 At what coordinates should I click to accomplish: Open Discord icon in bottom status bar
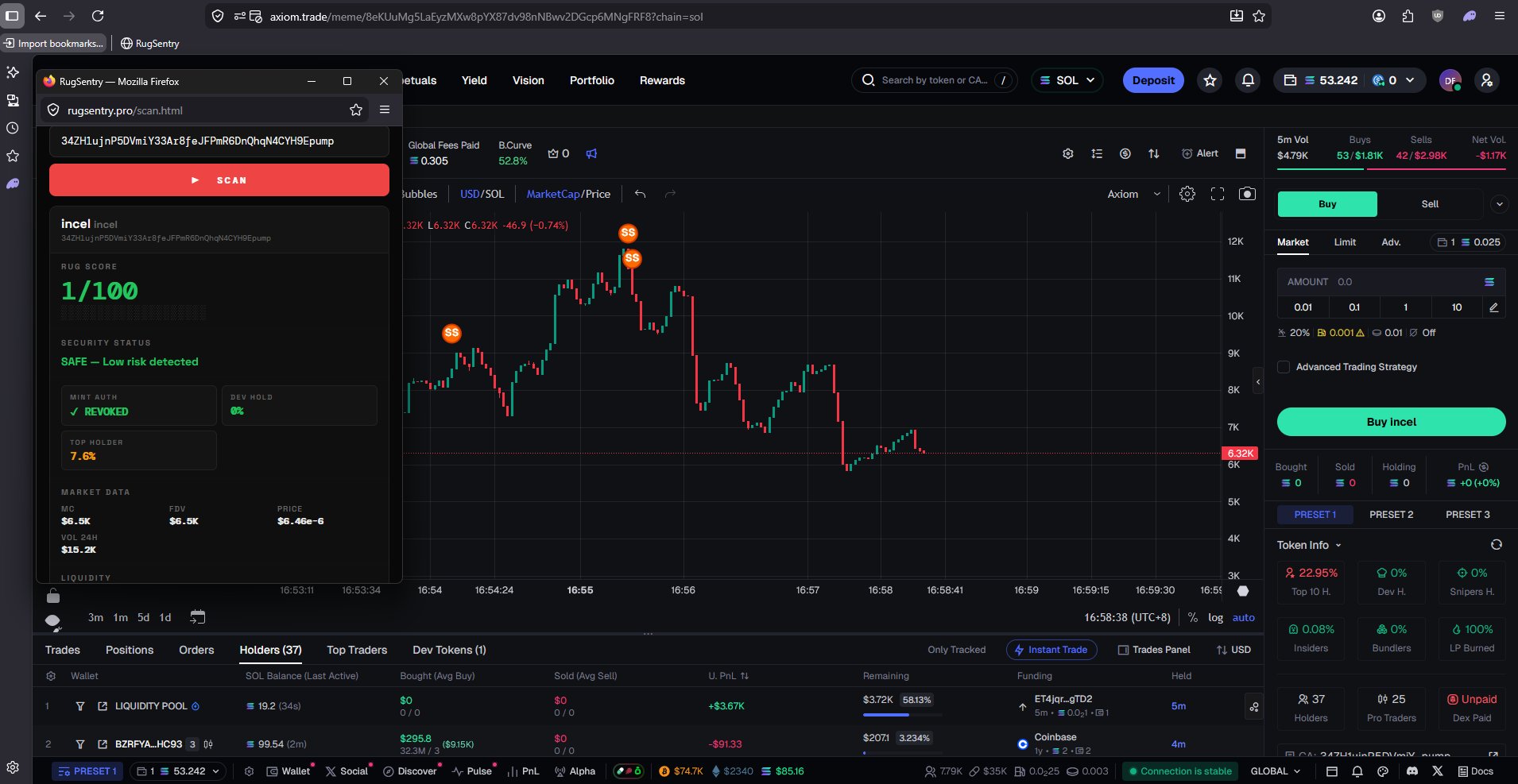pos(1412,771)
